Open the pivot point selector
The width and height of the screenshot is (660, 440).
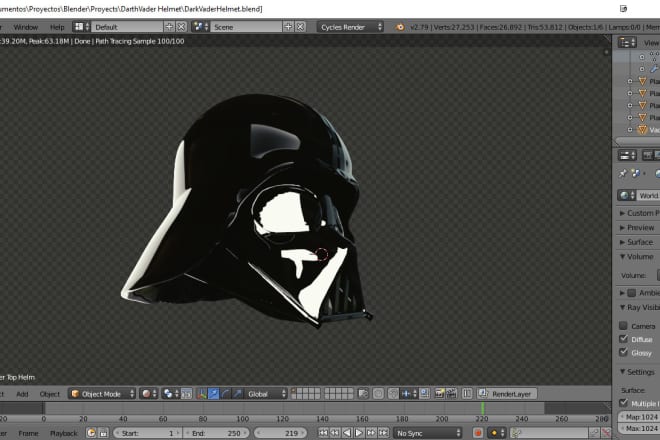click(x=170, y=394)
